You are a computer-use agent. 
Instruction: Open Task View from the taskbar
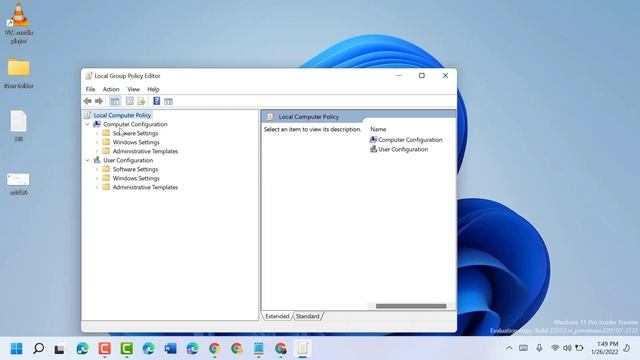pos(60,349)
